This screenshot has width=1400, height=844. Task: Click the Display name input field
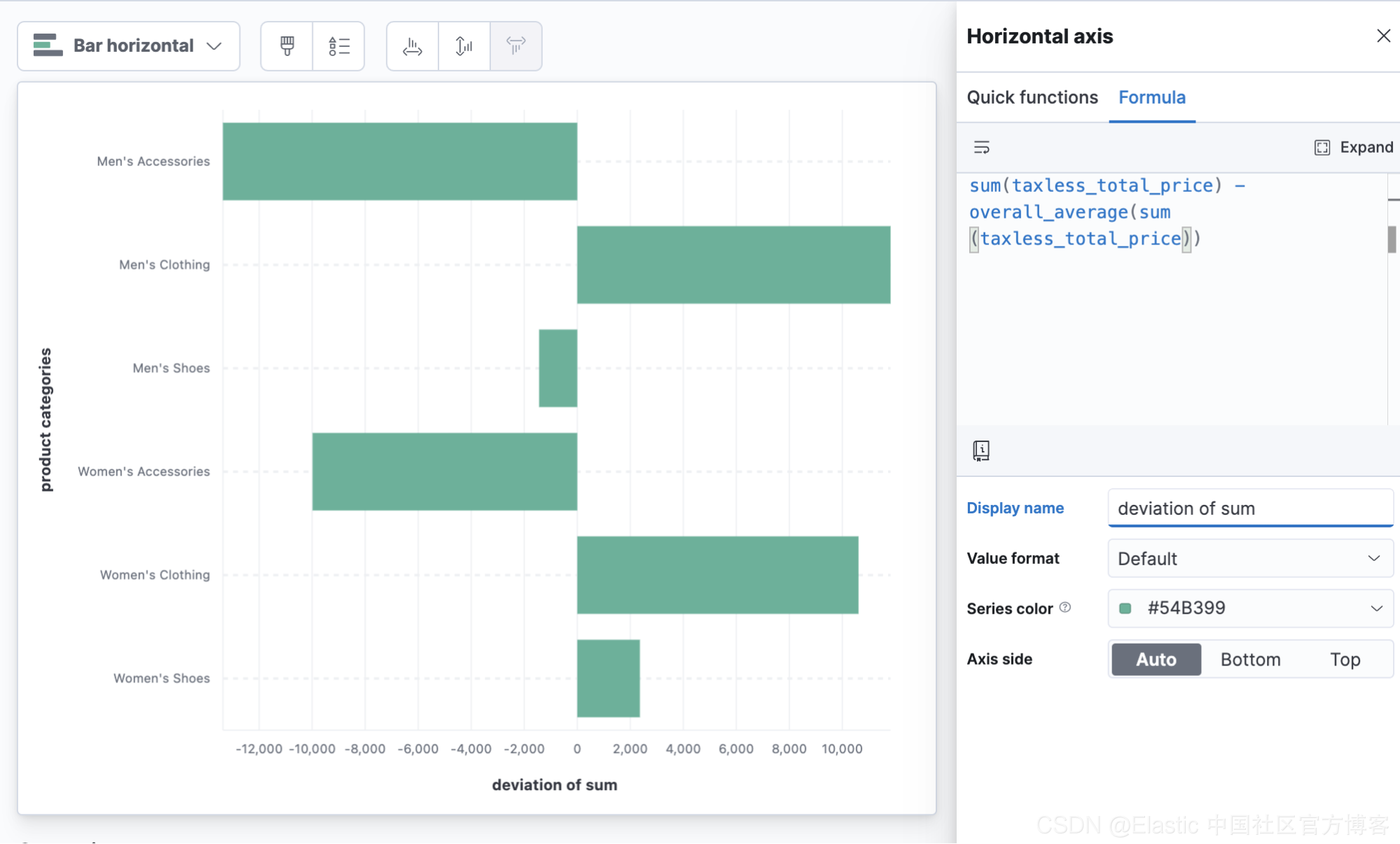tap(1250, 509)
